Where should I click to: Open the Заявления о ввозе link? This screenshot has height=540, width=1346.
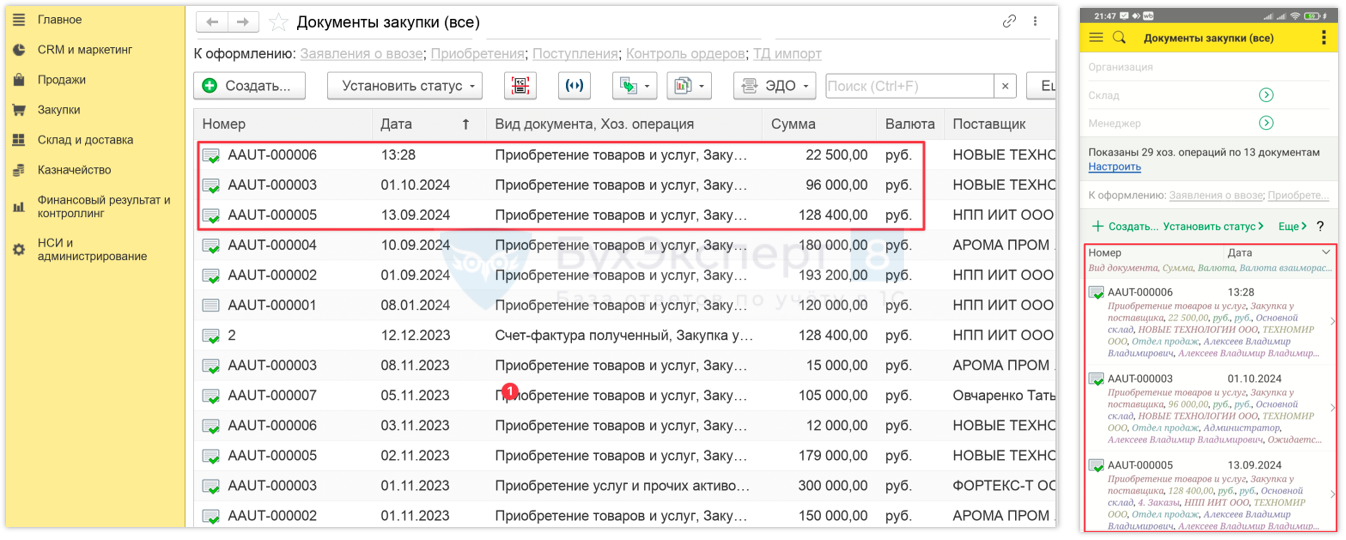pyautogui.click(x=362, y=54)
